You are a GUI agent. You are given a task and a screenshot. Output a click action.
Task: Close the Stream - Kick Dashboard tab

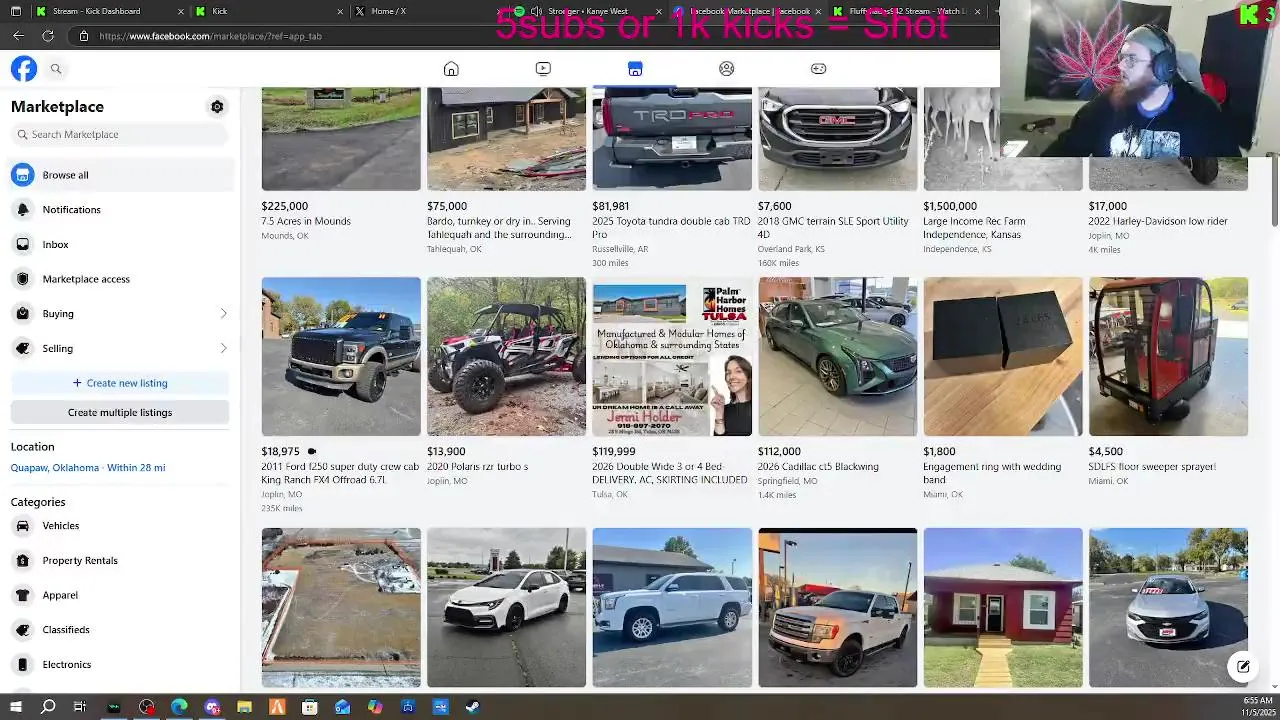click(181, 11)
